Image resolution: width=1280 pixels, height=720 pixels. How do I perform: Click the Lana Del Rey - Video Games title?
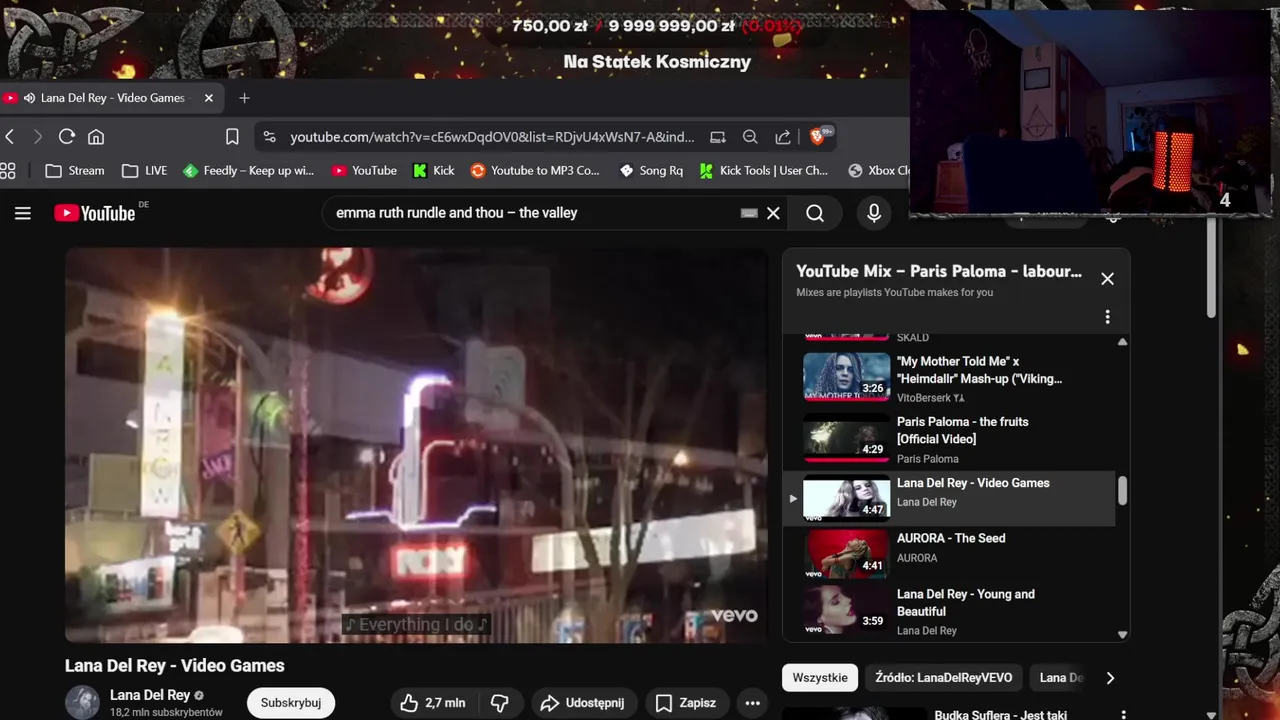[175, 666]
